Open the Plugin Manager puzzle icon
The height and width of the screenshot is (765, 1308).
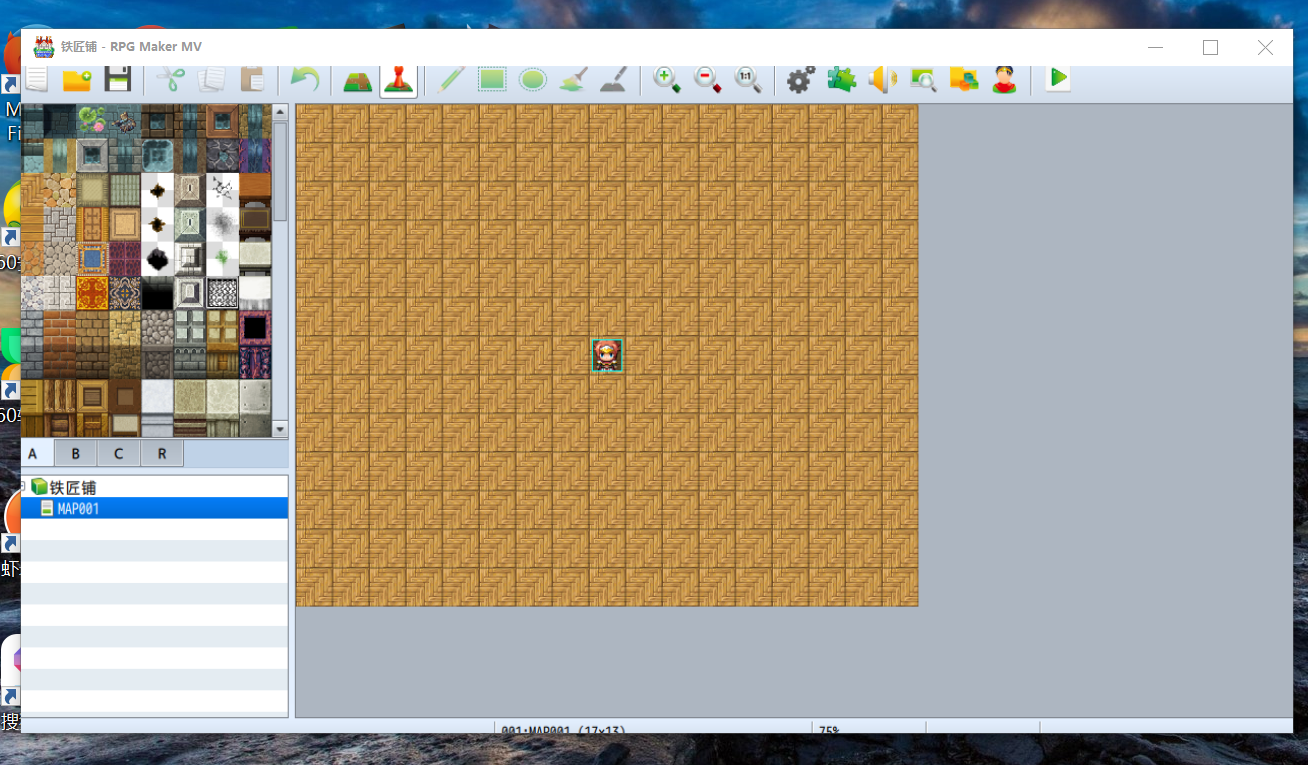click(x=842, y=79)
